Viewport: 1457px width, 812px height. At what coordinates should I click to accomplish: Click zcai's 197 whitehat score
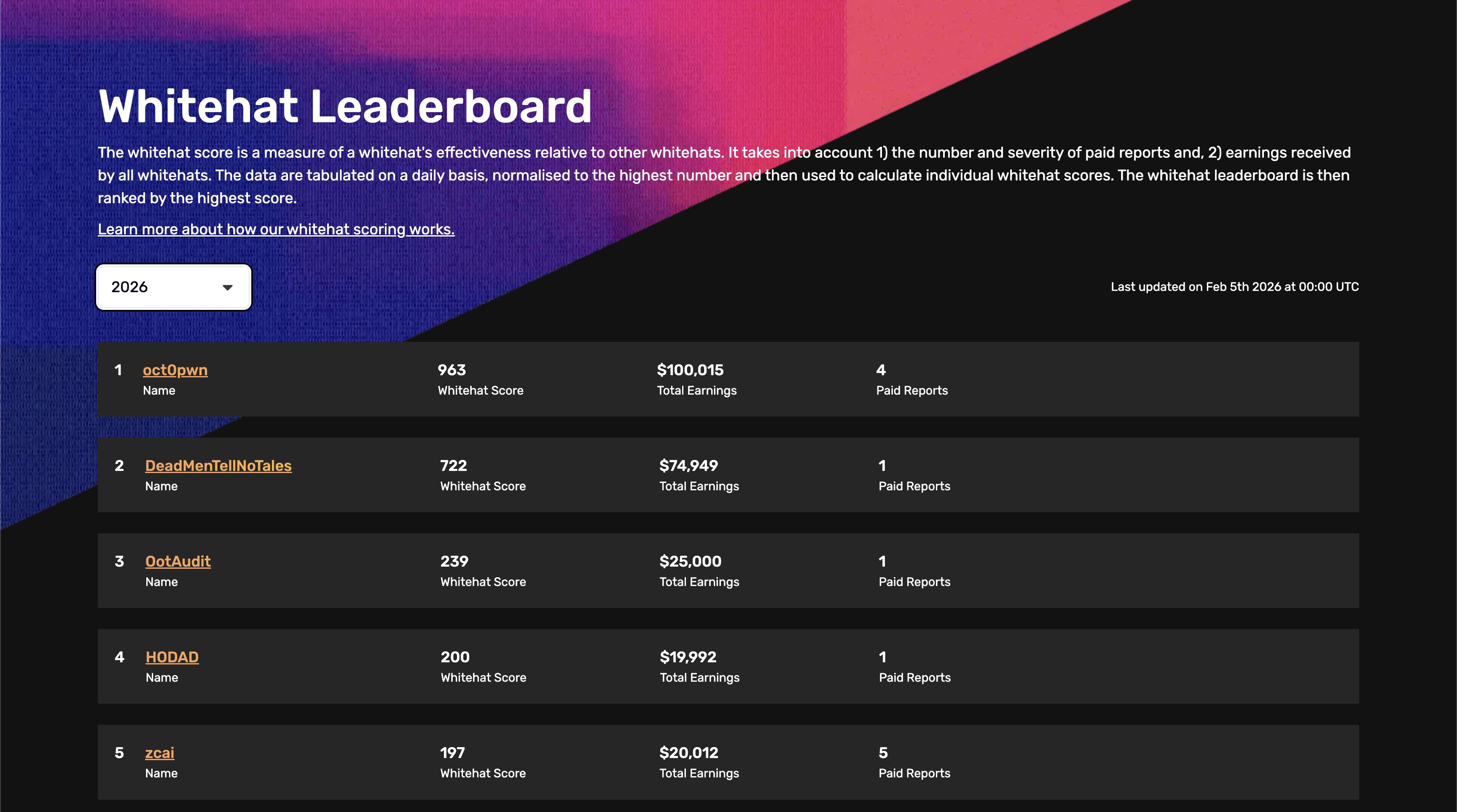pos(452,753)
